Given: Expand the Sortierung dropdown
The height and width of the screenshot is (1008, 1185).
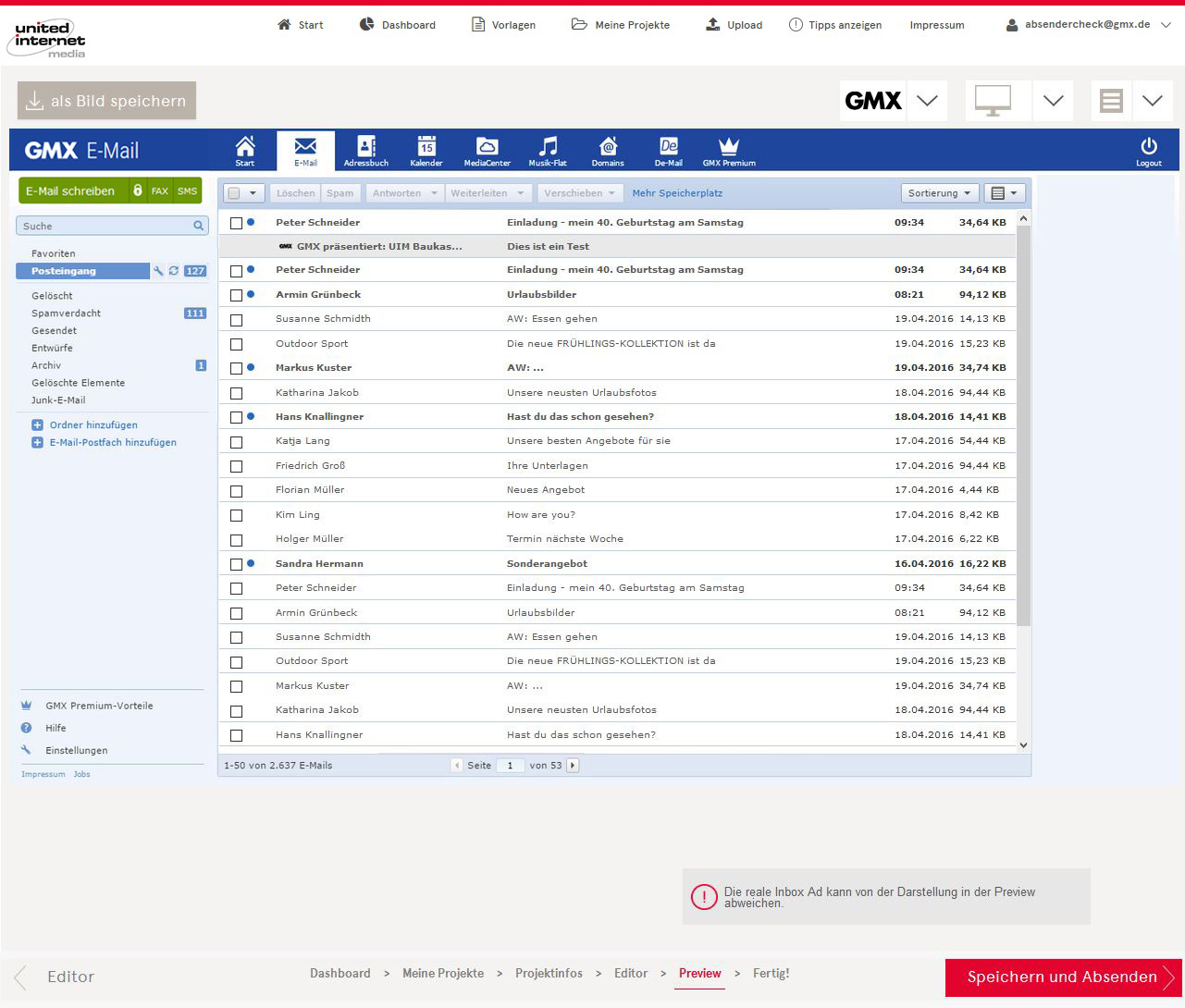Looking at the screenshot, I should pyautogui.click(x=939, y=193).
